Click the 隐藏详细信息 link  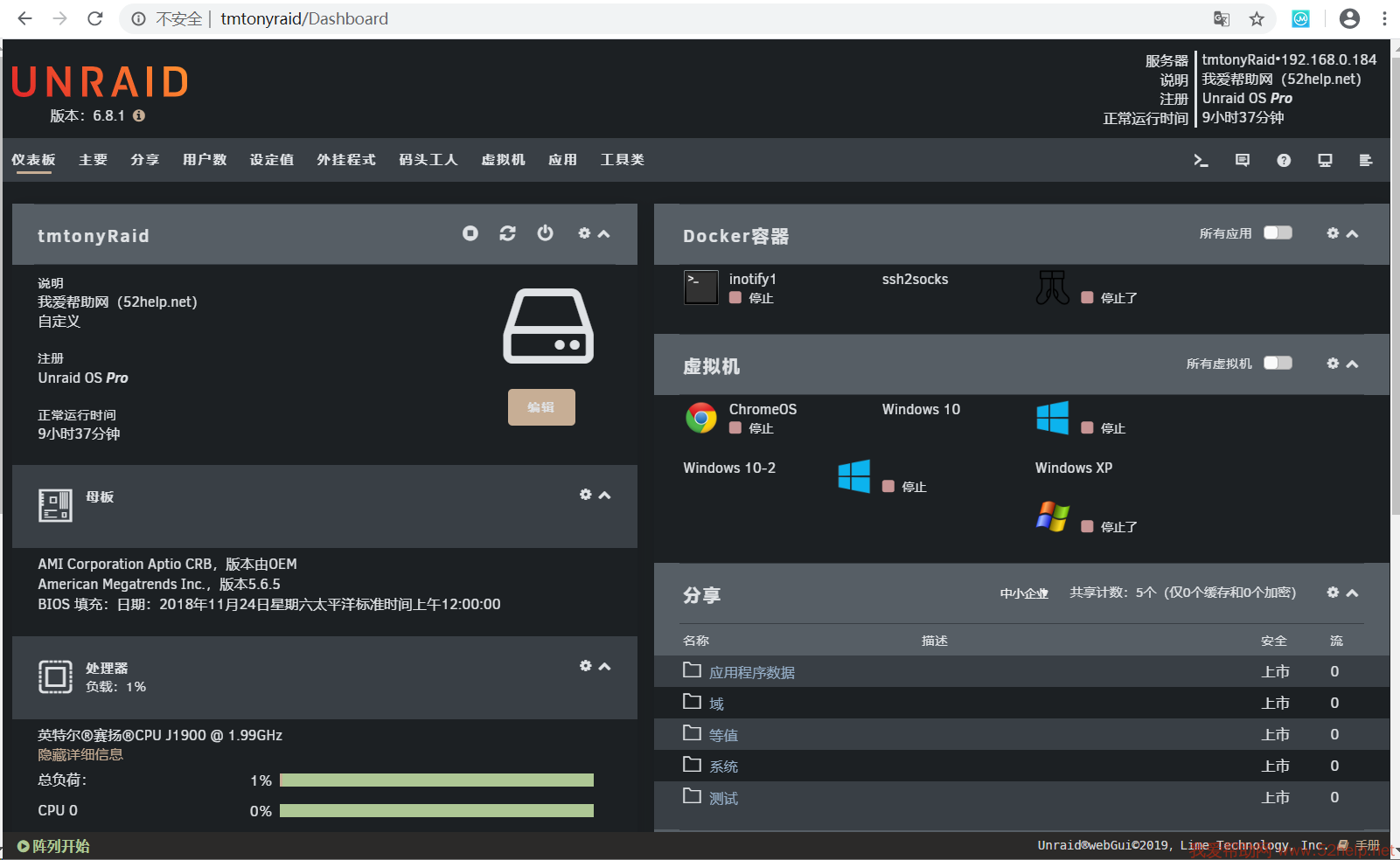pyautogui.click(x=80, y=755)
